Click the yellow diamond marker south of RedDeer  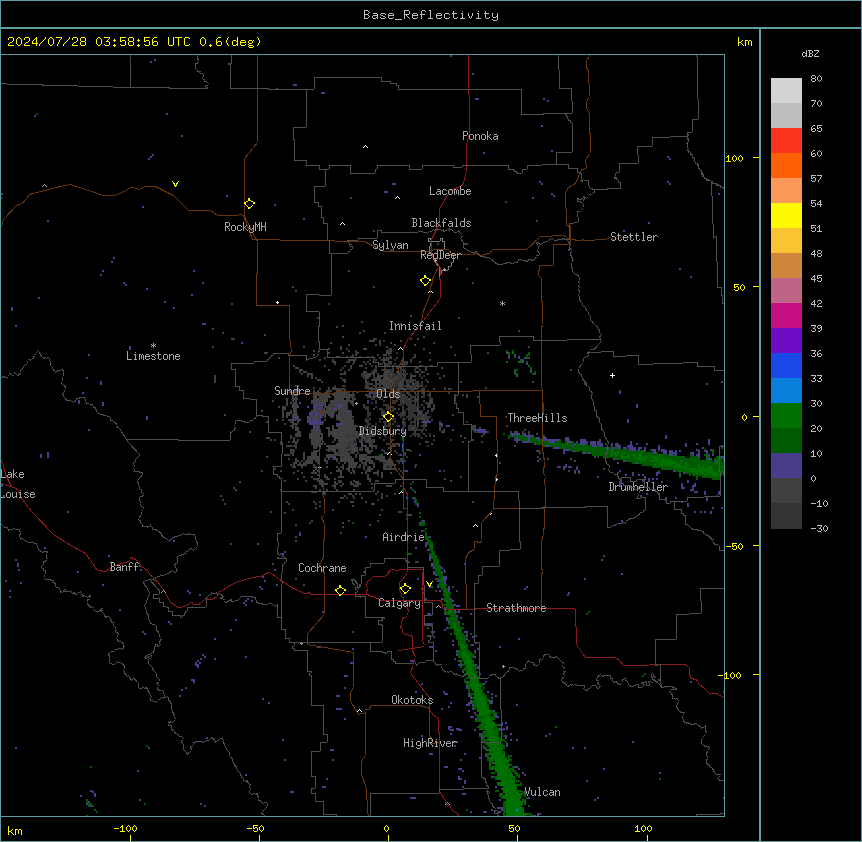coord(425,281)
